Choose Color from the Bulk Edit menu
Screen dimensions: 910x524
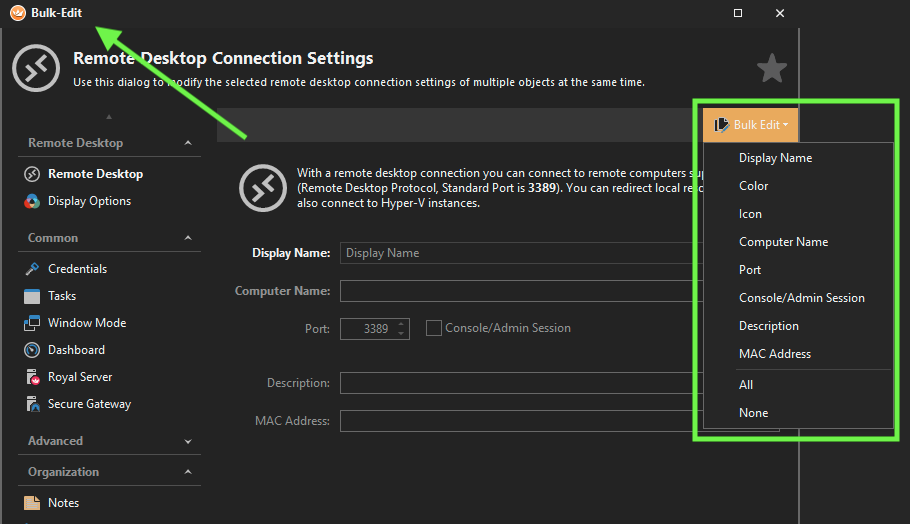click(754, 186)
